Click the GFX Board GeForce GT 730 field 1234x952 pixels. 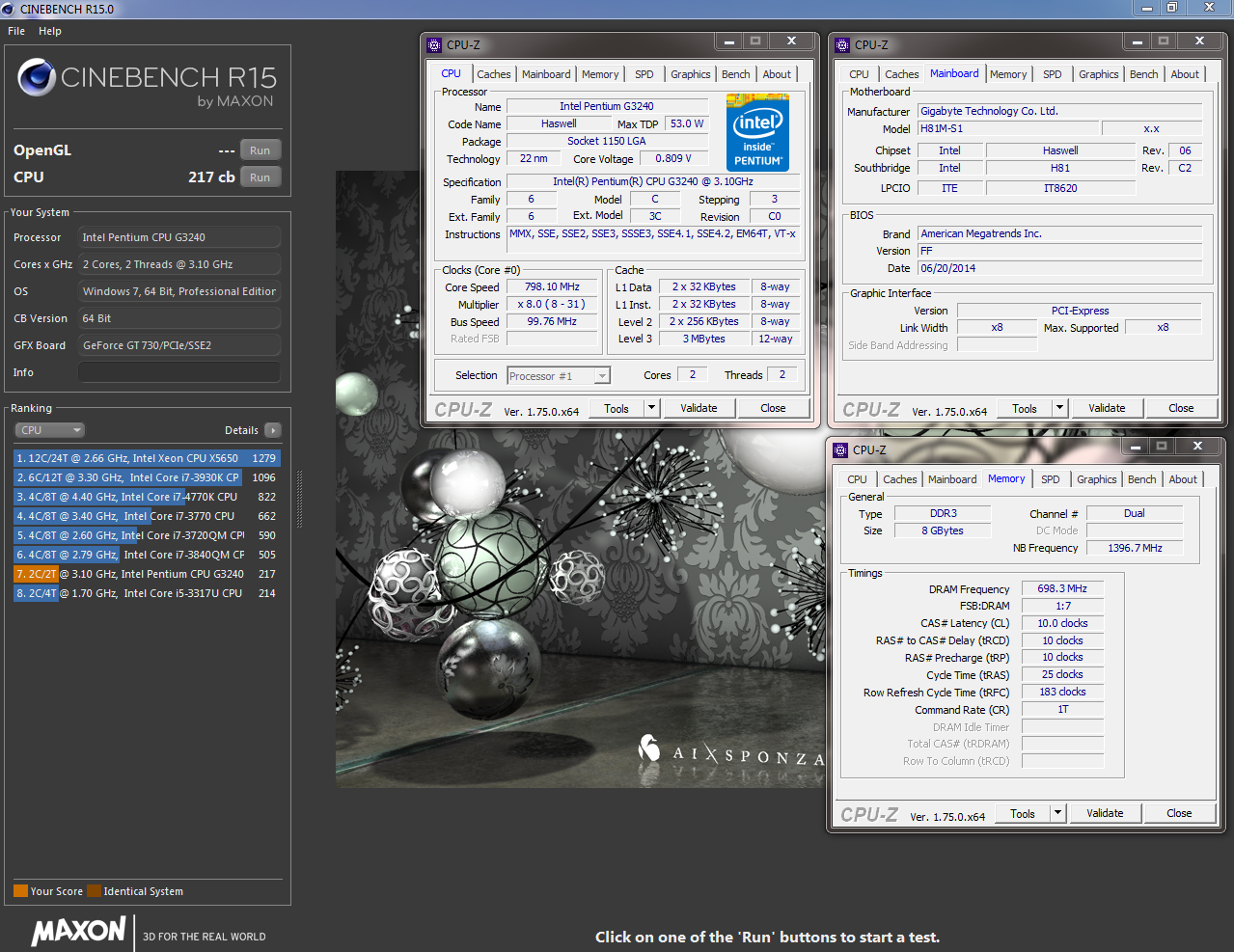pyautogui.click(x=179, y=345)
